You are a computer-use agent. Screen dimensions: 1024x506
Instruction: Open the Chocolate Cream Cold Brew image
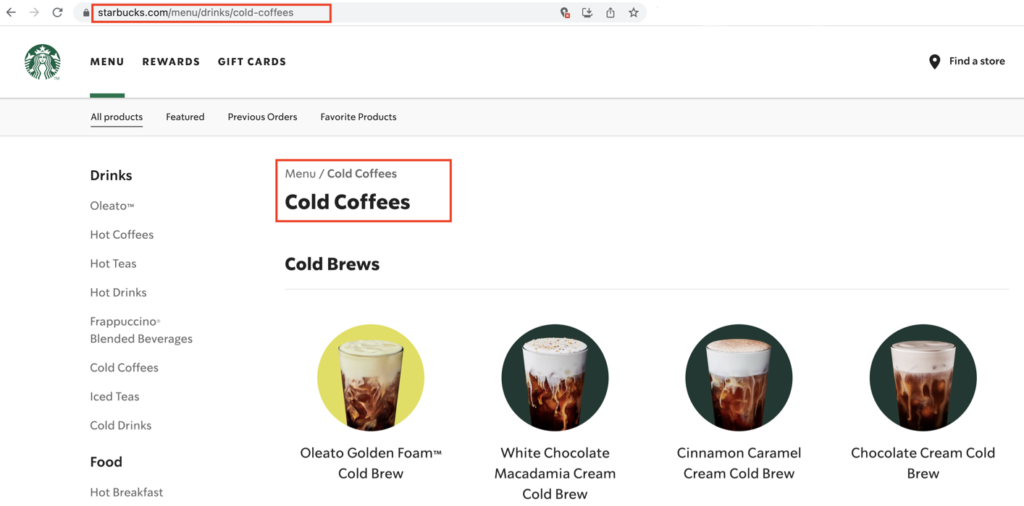pos(923,378)
